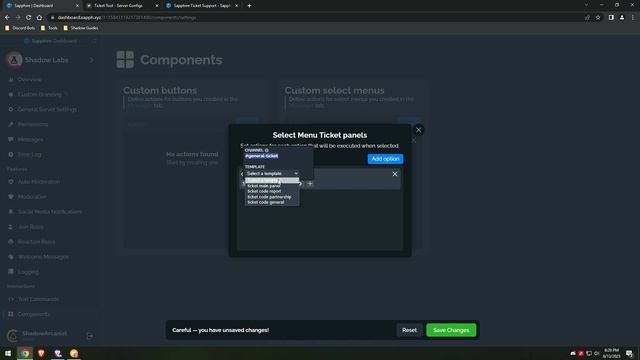Open Tools bookmark folder
Screen dimensions: 640x360
point(49,28)
